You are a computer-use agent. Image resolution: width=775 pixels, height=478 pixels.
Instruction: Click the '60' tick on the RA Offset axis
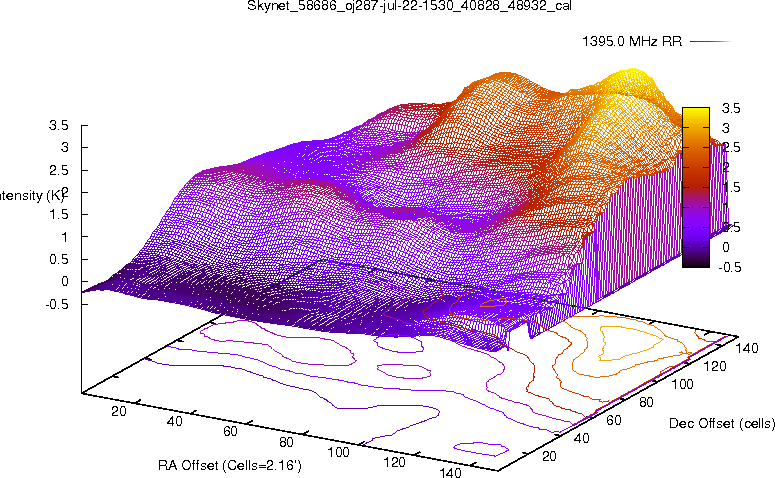[x=230, y=431]
